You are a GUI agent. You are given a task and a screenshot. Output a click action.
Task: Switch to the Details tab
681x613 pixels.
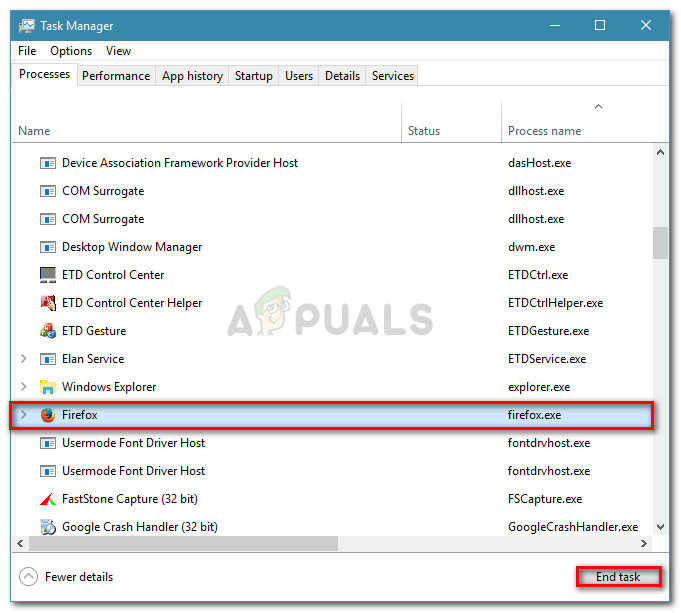(342, 76)
